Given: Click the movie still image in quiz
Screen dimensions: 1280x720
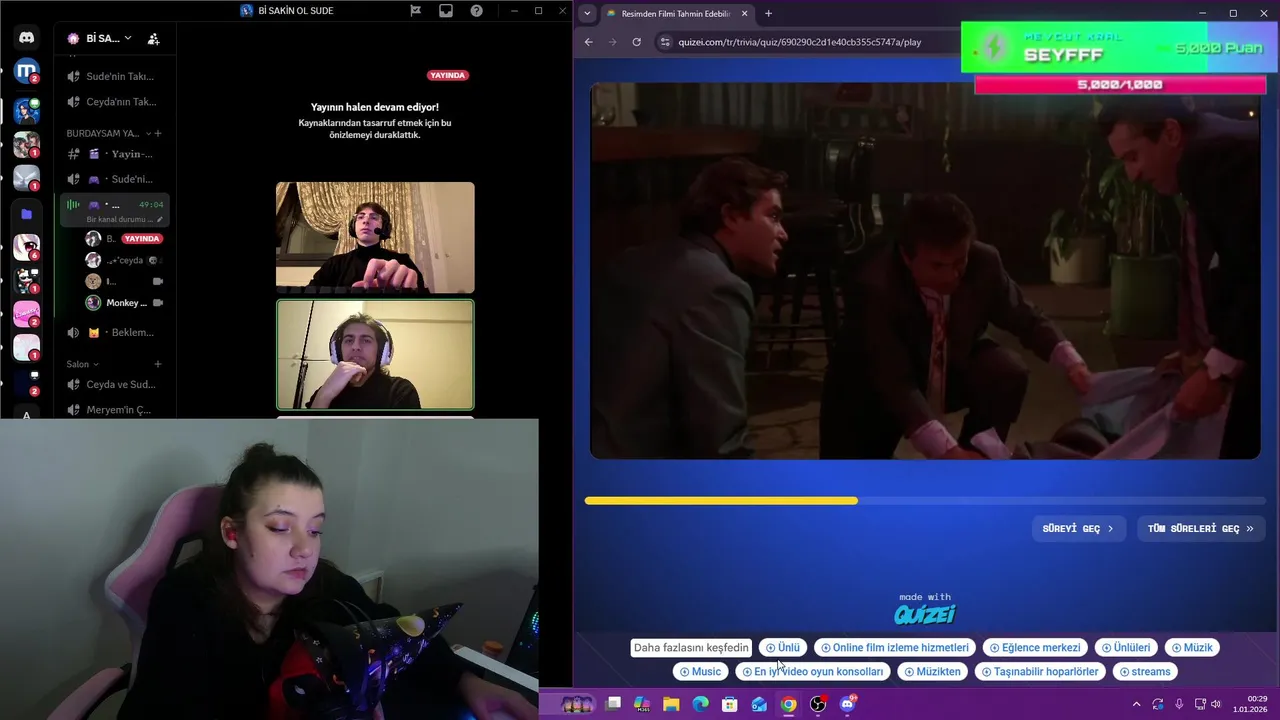Looking at the screenshot, I should click(925, 271).
